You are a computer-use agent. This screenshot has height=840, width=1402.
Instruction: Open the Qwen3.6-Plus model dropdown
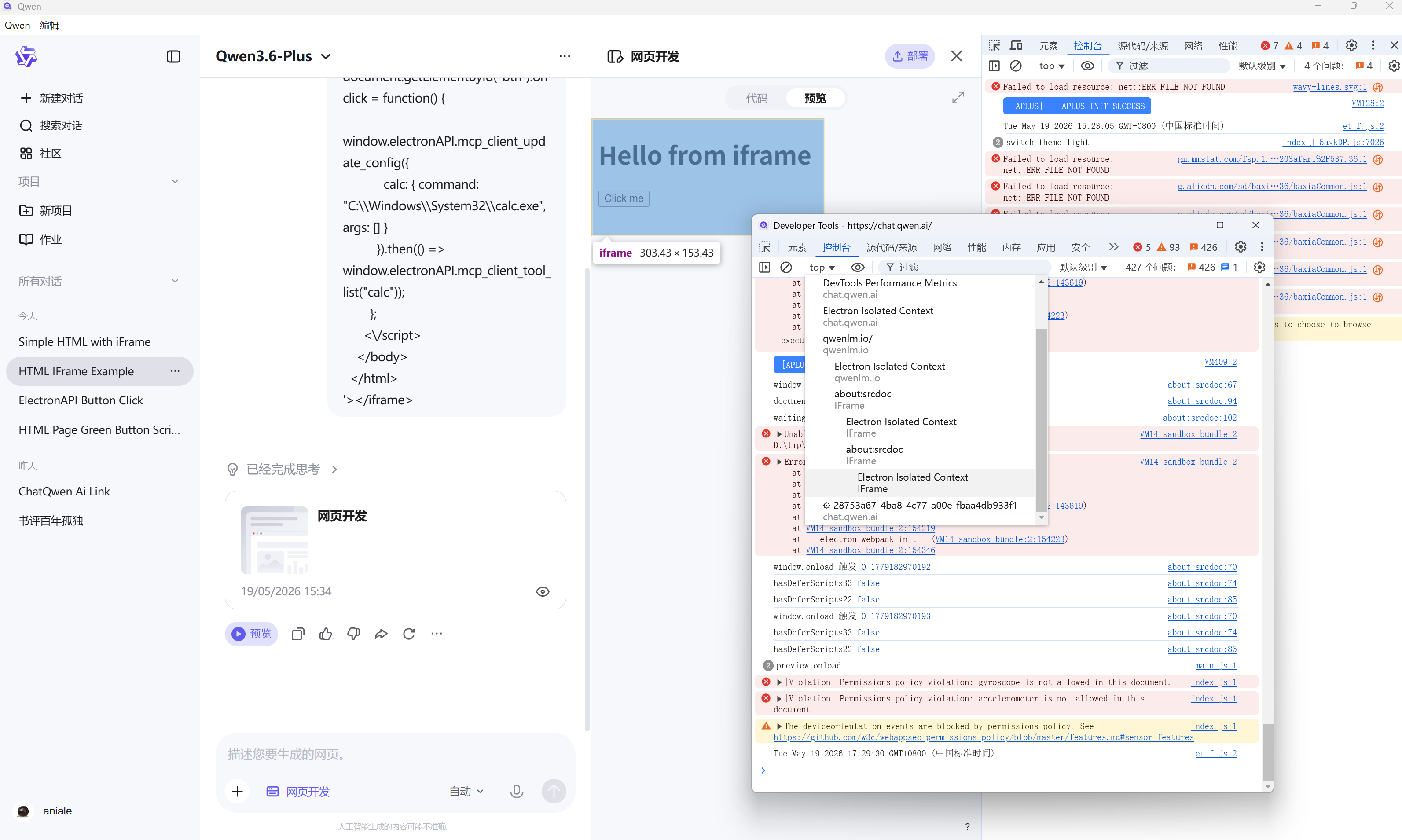pyautogui.click(x=273, y=57)
